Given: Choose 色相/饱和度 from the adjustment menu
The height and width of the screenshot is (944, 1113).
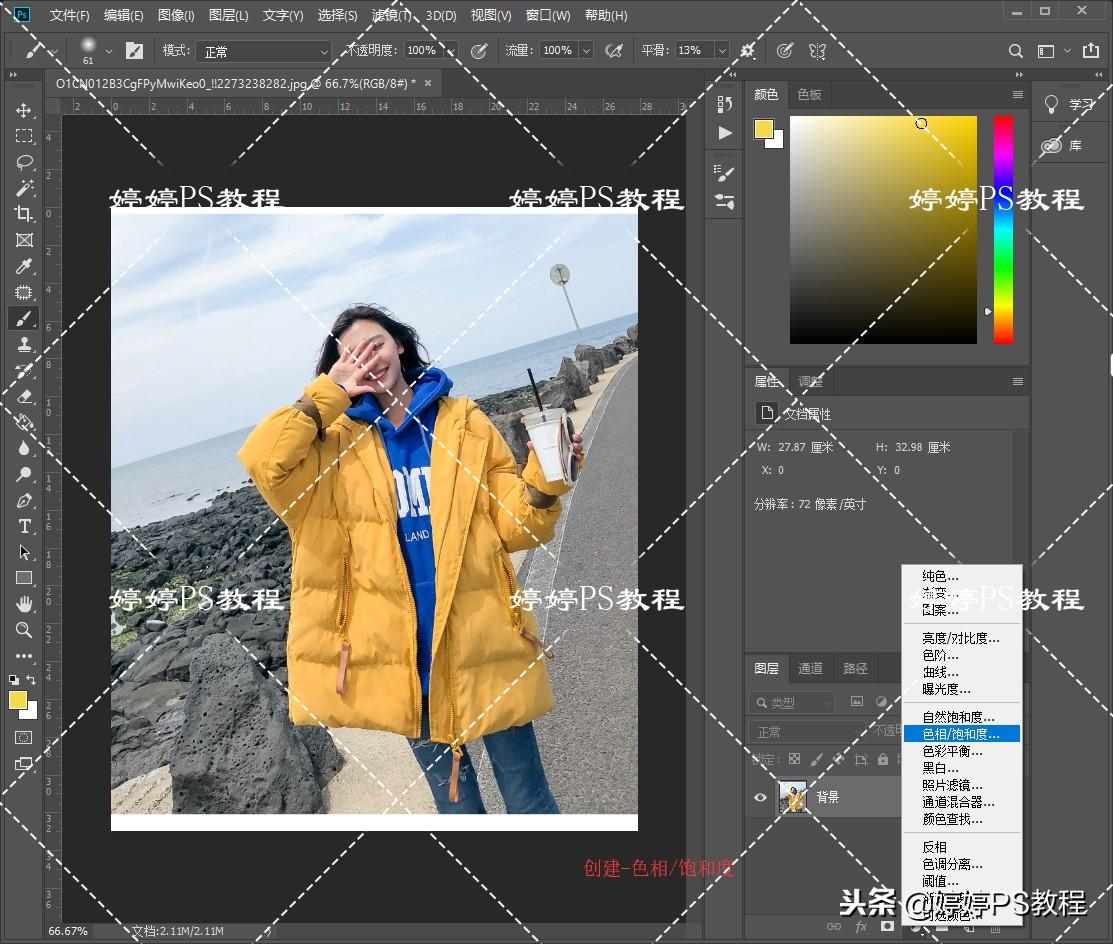Looking at the screenshot, I should pyautogui.click(x=960, y=734).
